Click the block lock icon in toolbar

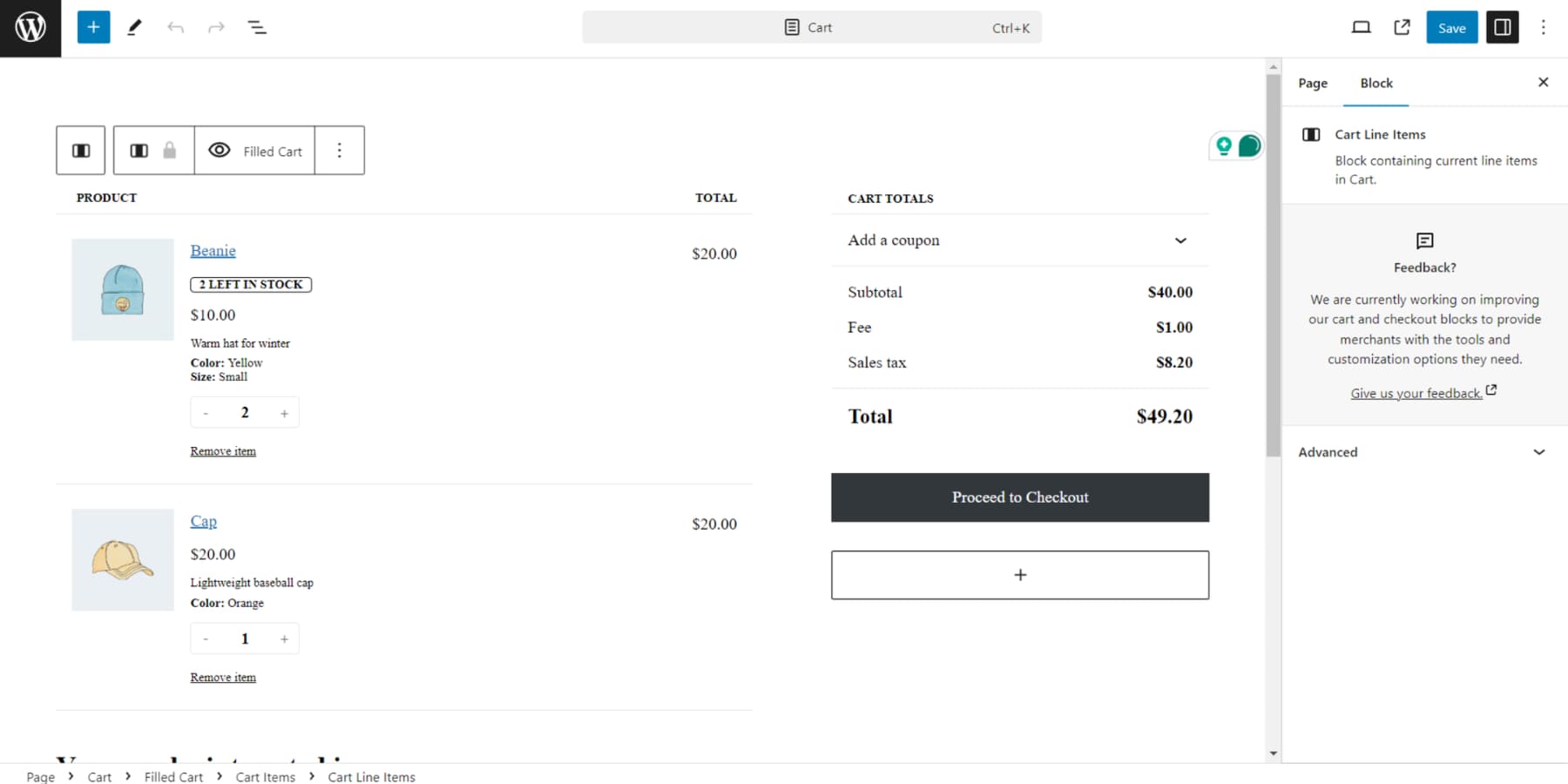[x=170, y=151]
